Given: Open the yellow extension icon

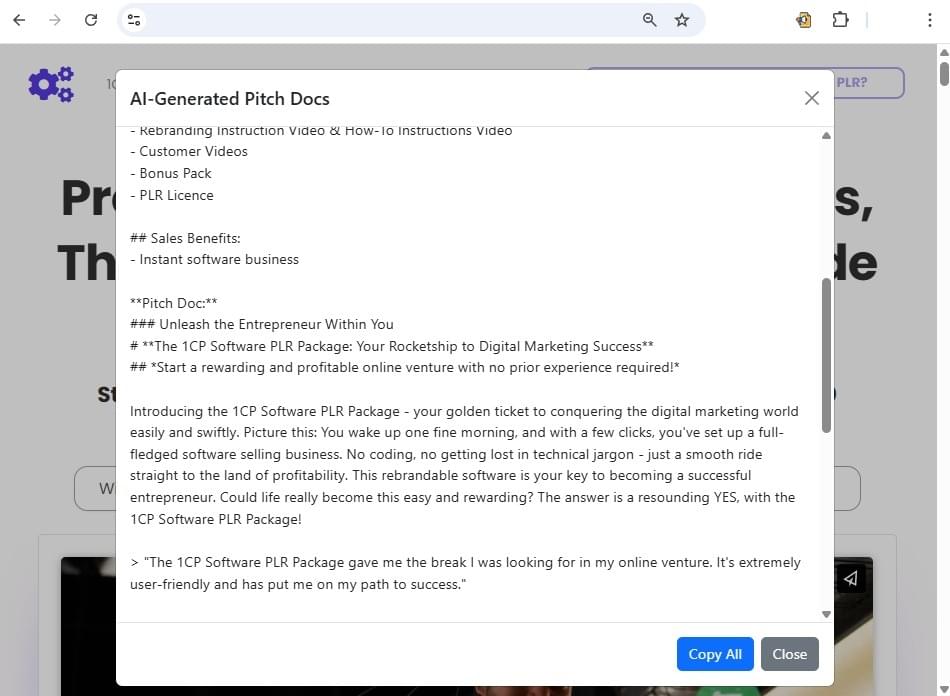Looking at the screenshot, I should pos(803,20).
